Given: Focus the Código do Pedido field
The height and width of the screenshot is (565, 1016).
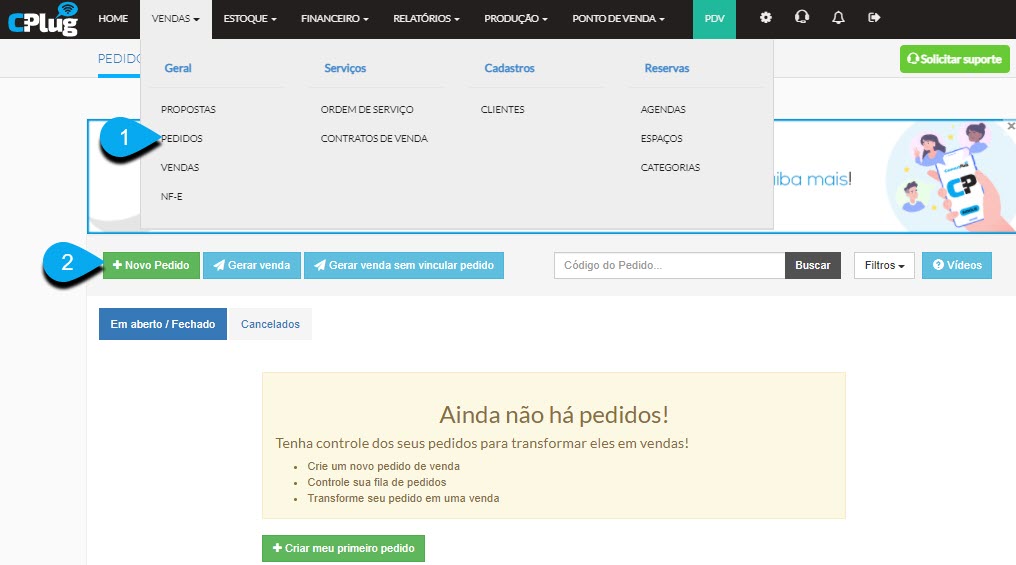Looking at the screenshot, I should point(669,265).
